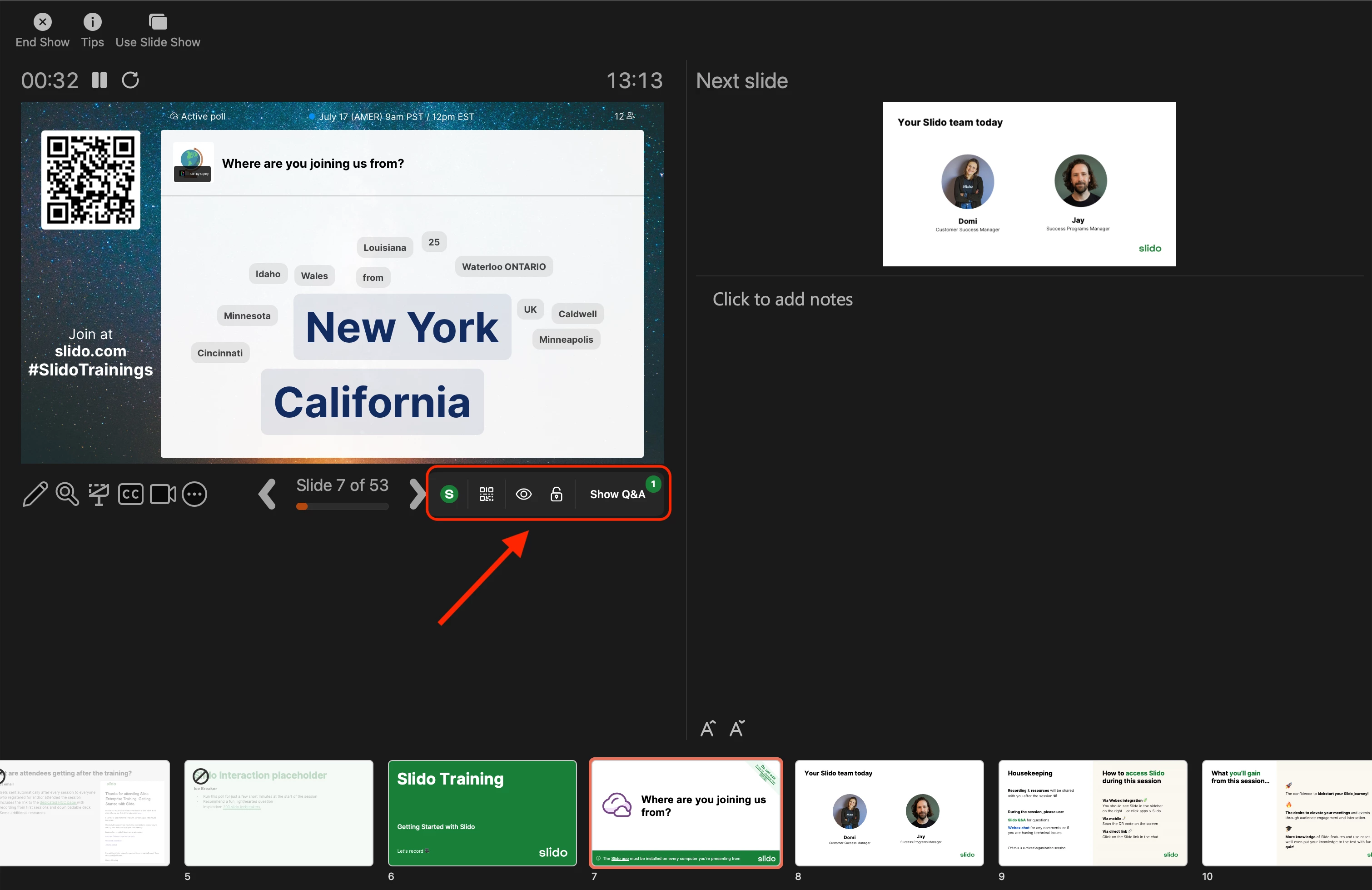Select the pen annotation tool
The width and height of the screenshot is (1372, 890).
coord(35,494)
